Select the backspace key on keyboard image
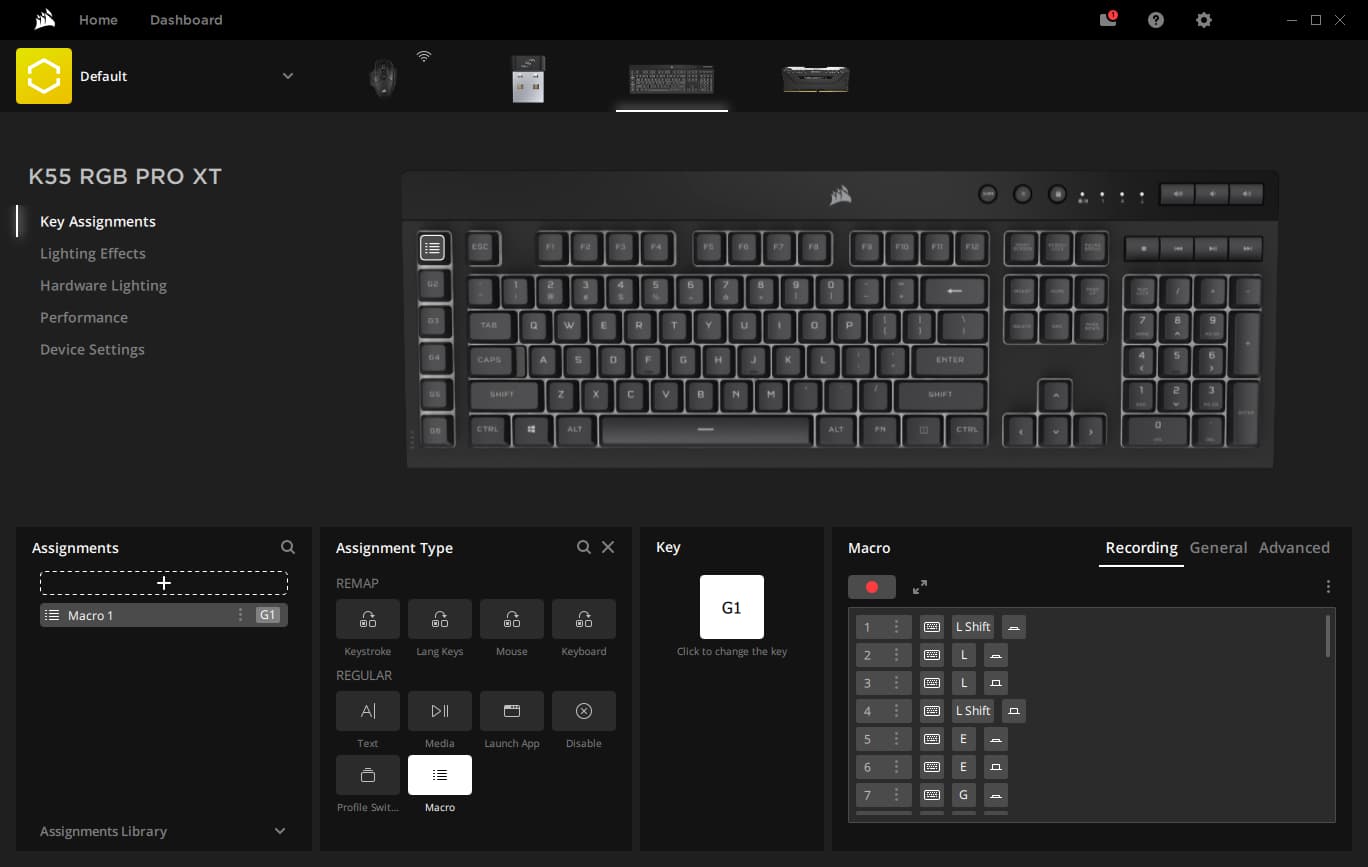The image size is (1368, 867). pos(954,291)
